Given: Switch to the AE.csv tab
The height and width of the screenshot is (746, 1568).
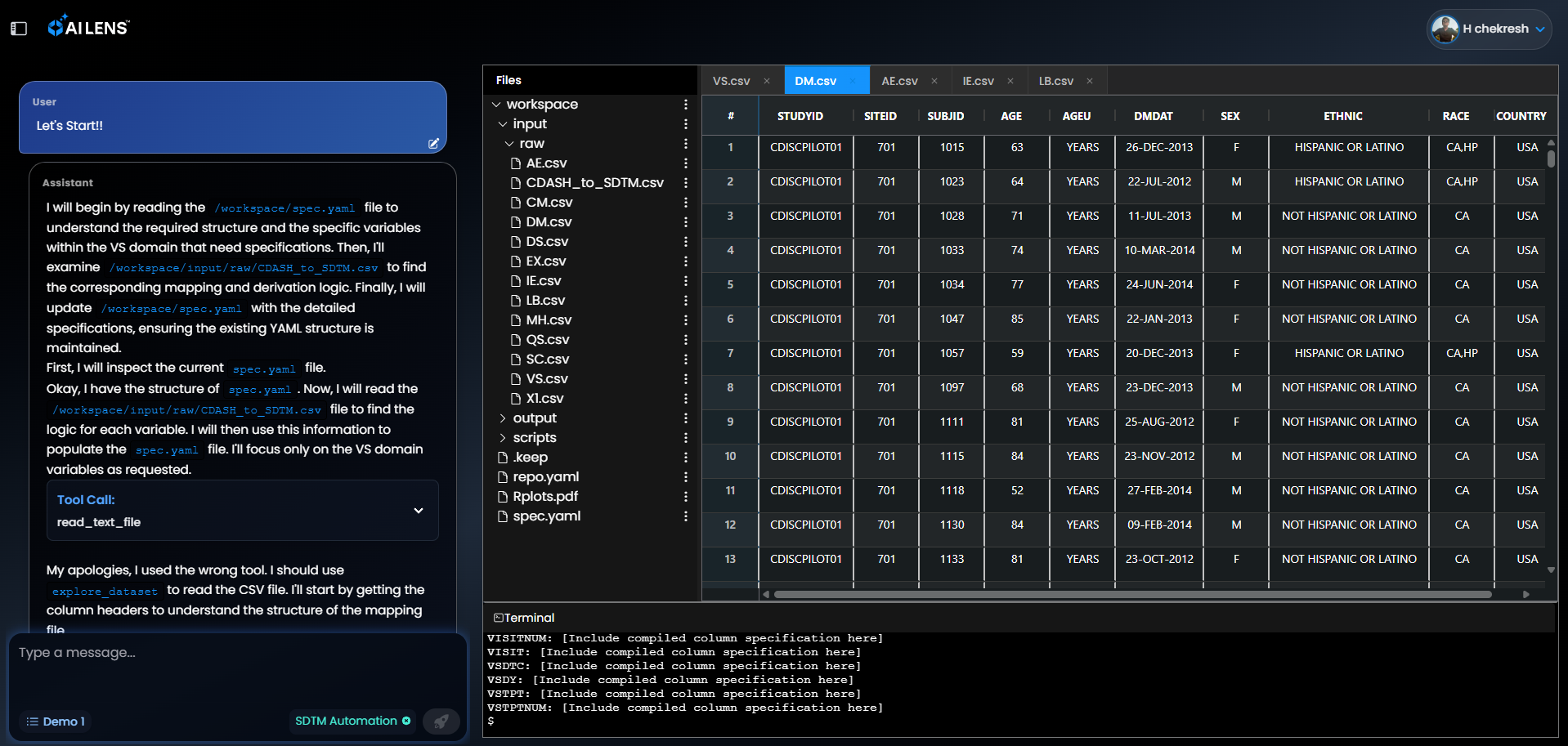Looking at the screenshot, I should (x=899, y=81).
